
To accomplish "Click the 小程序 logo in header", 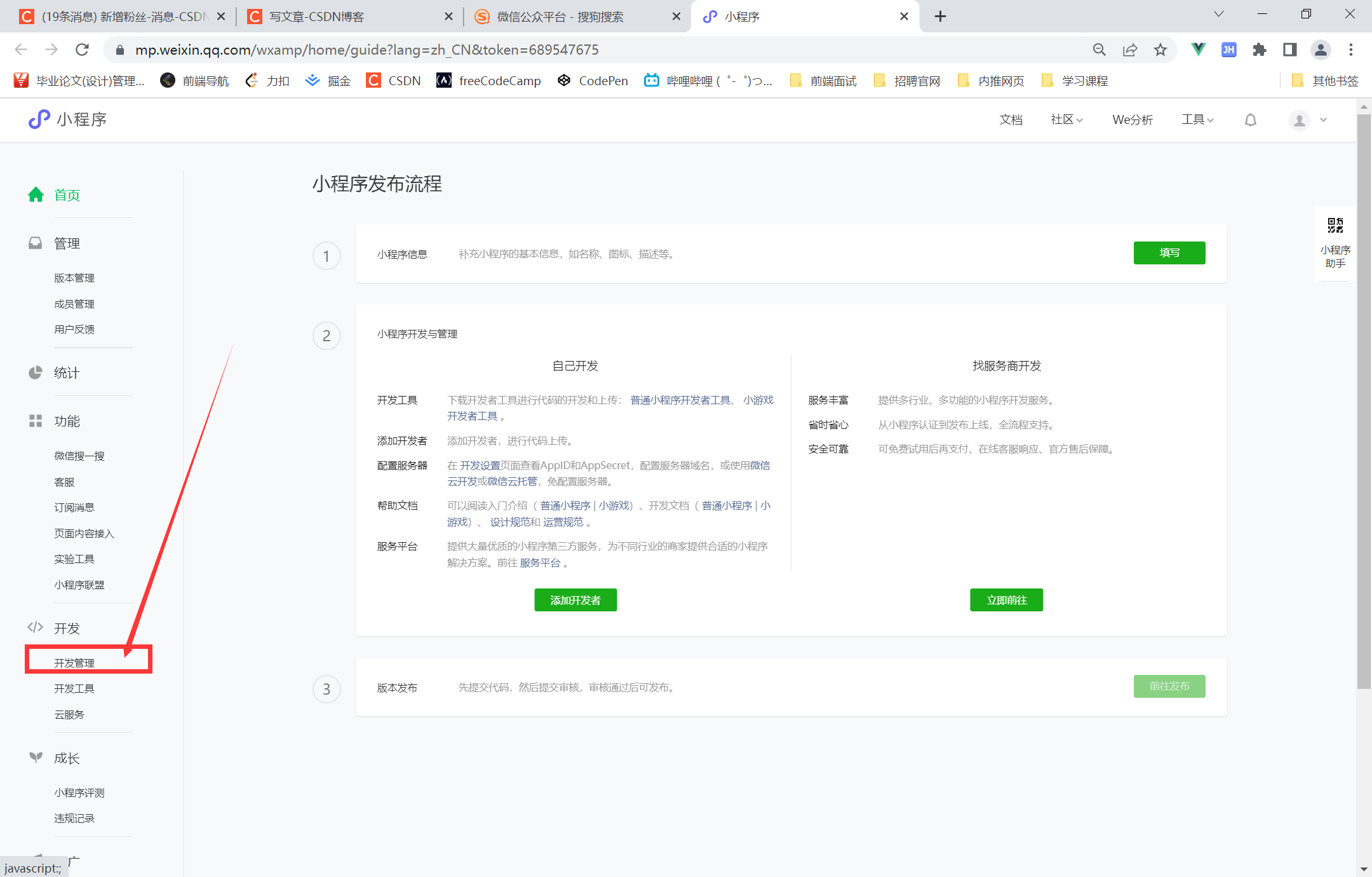I will tap(68, 119).
